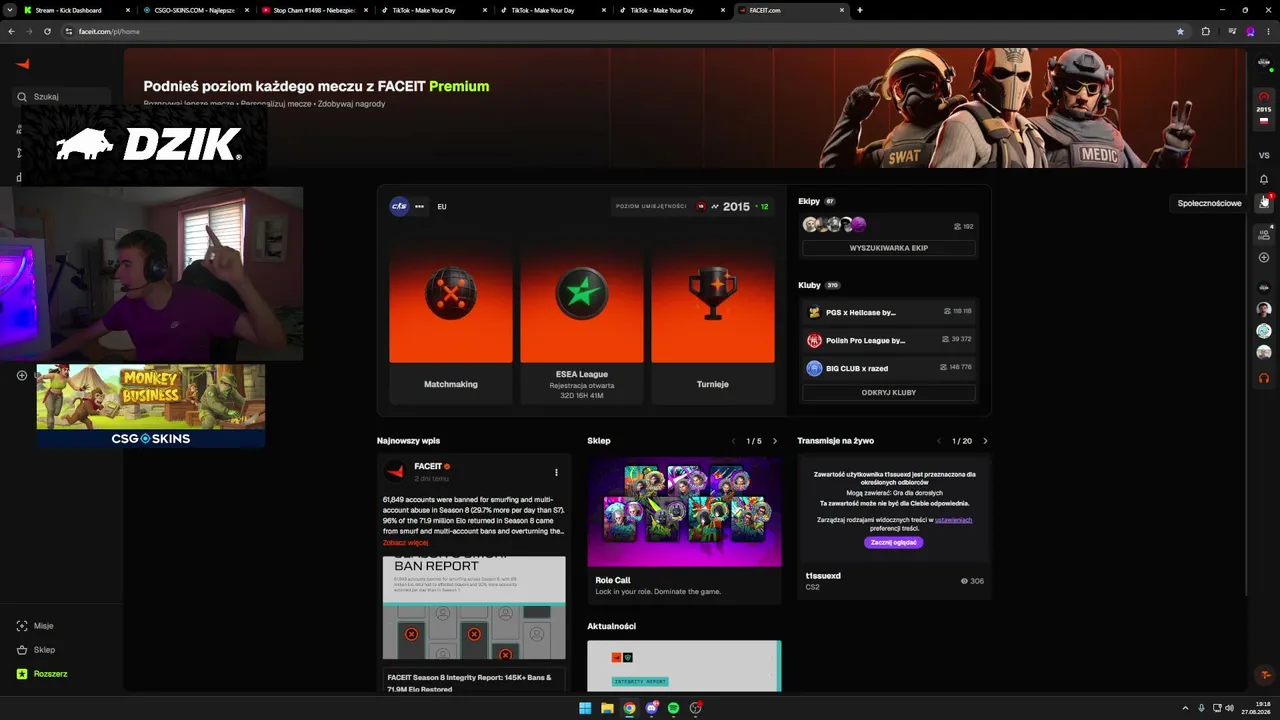Open the Matchmaking card
Screen dimensions: 1280x720
point(451,319)
